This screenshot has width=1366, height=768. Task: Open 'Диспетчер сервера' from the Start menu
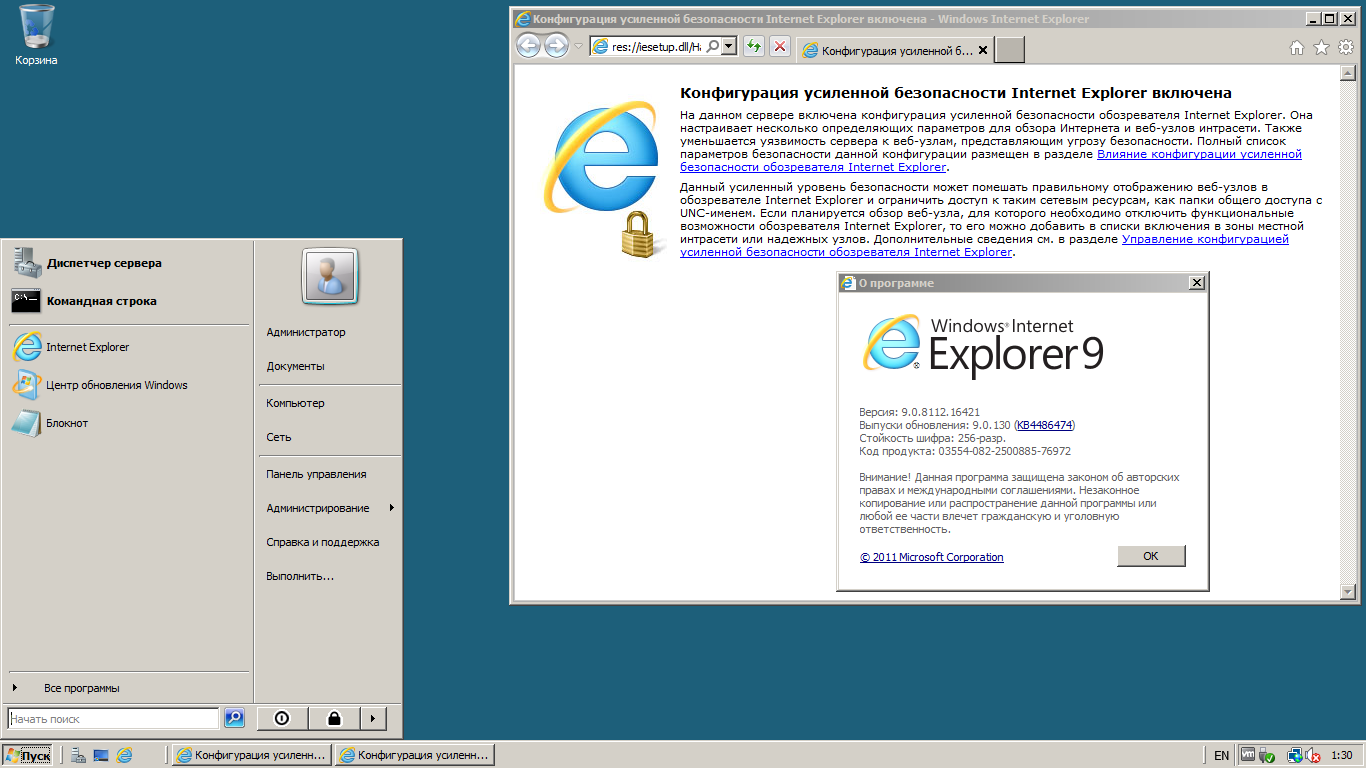(x=129, y=263)
